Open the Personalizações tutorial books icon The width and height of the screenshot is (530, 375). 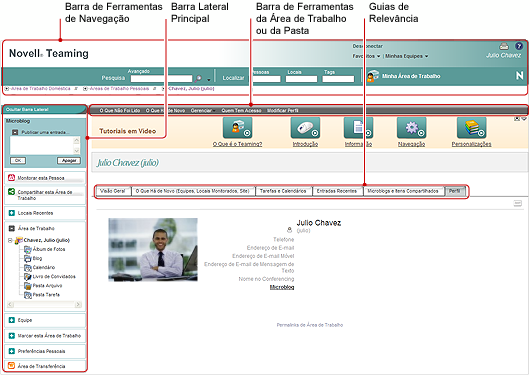coord(471,128)
